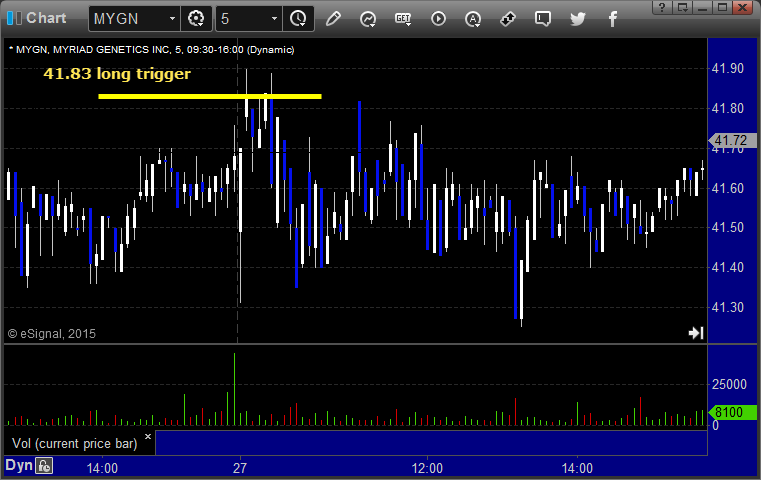Image resolution: width=761 pixels, height=480 pixels.
Task: Expand the interval 5 dropdown arrow
Action: coord(274,19)
